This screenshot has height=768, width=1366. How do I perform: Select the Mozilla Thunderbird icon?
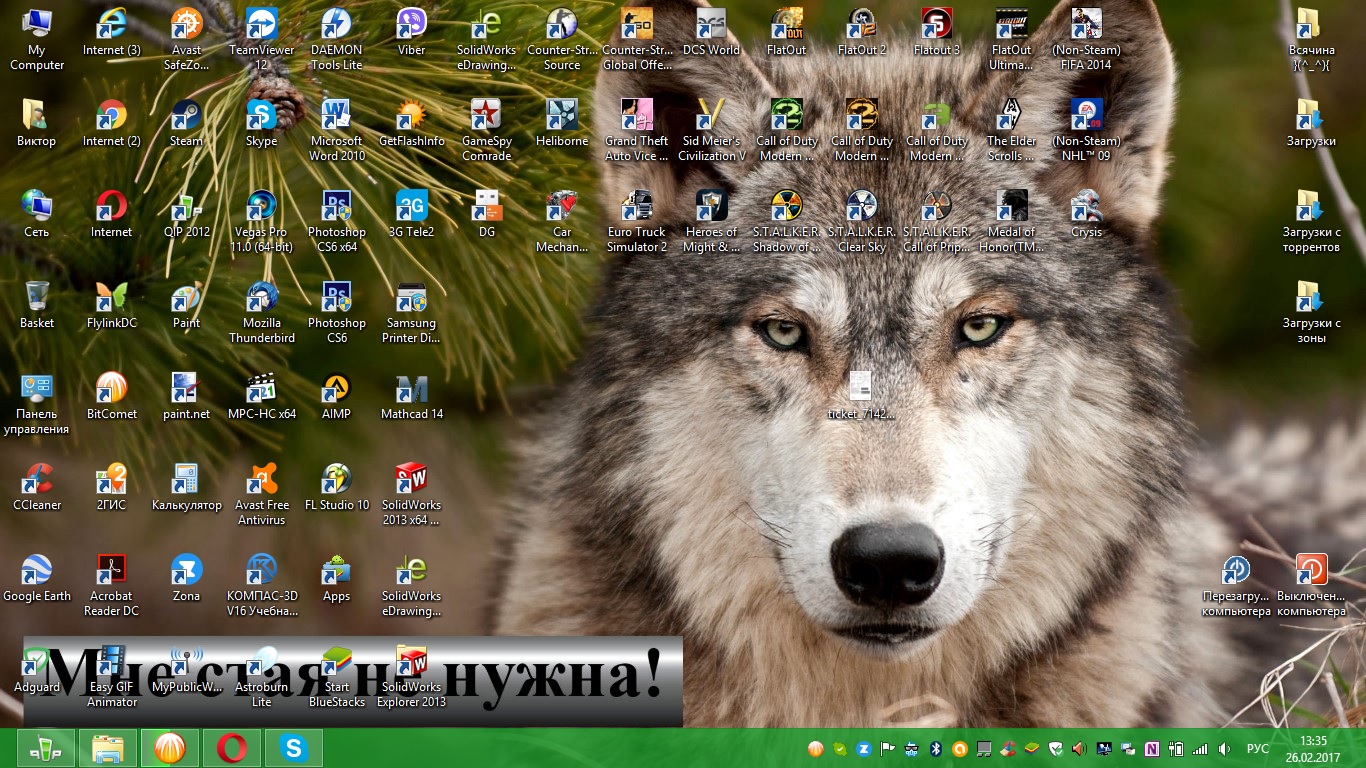tap(262, 297)
